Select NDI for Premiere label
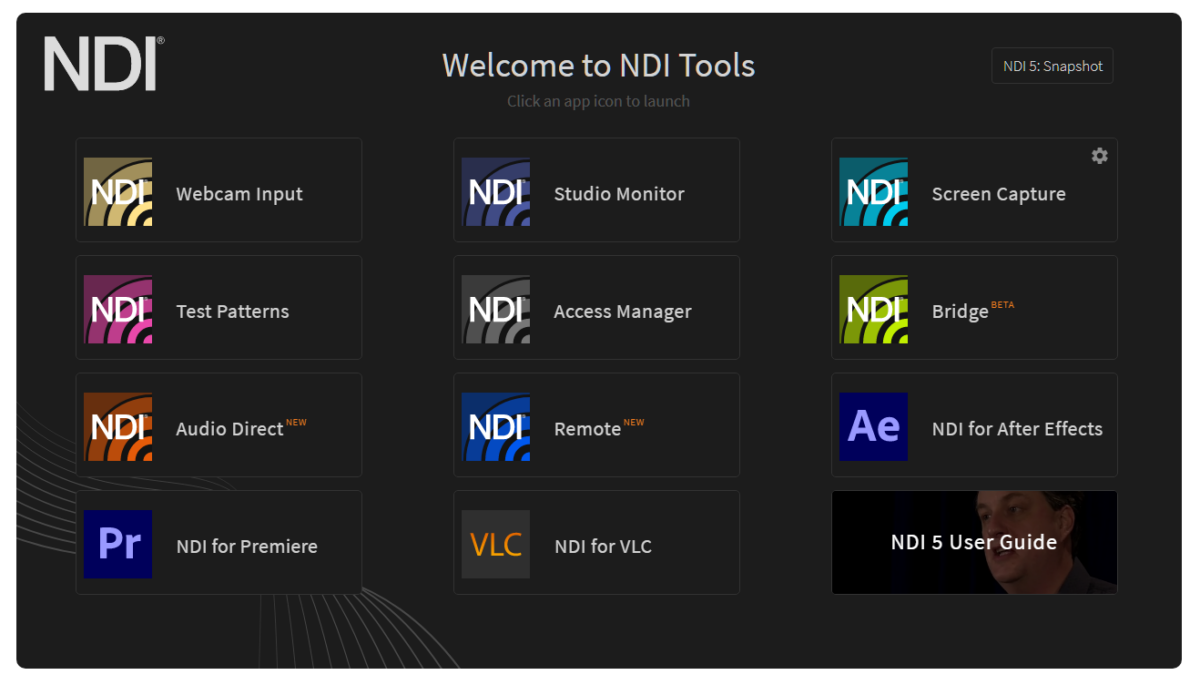 tap(247, 546)
